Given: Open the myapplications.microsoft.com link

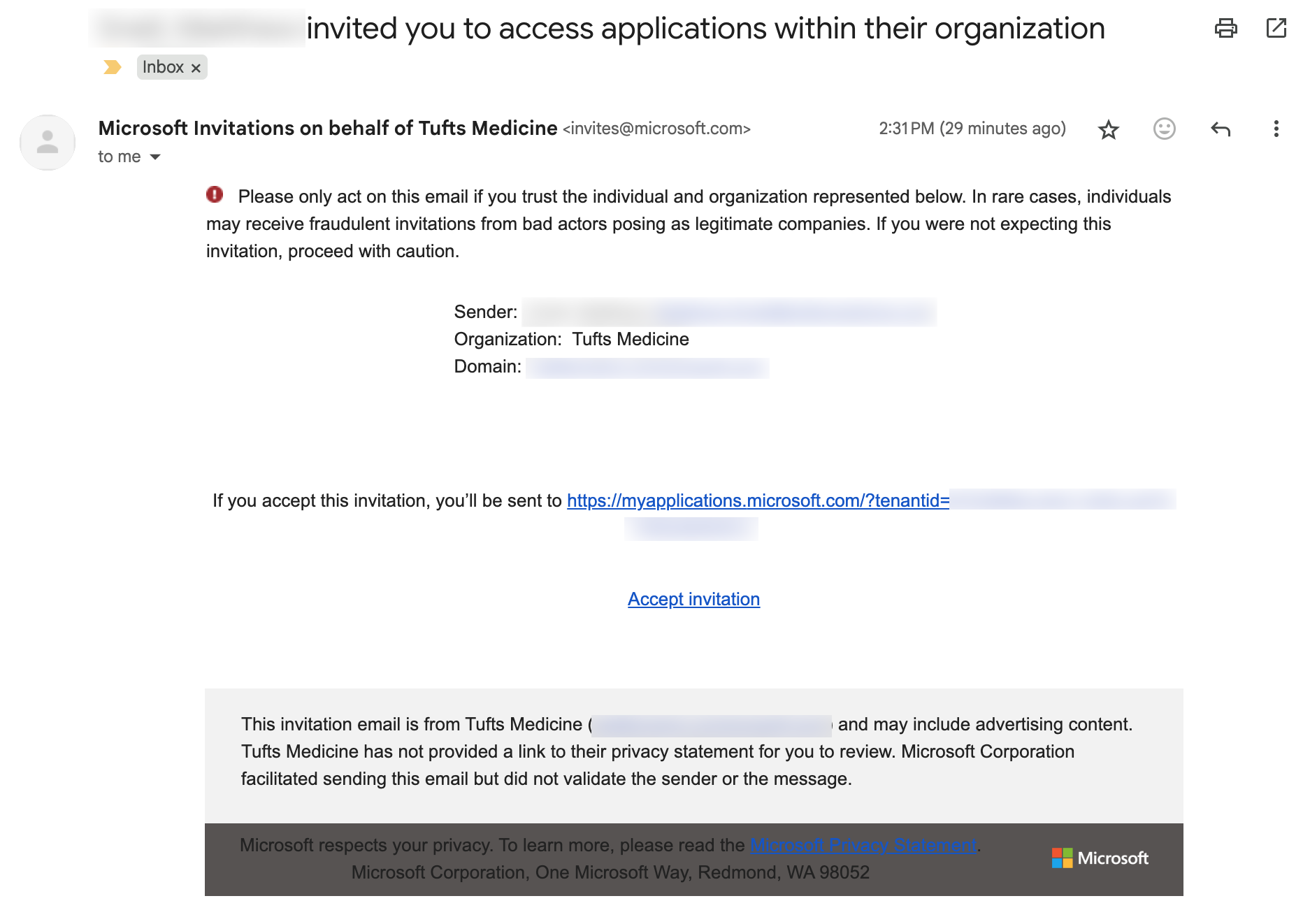Looking at the screenshot, I should pyautogui.click(x=758, y=500).
